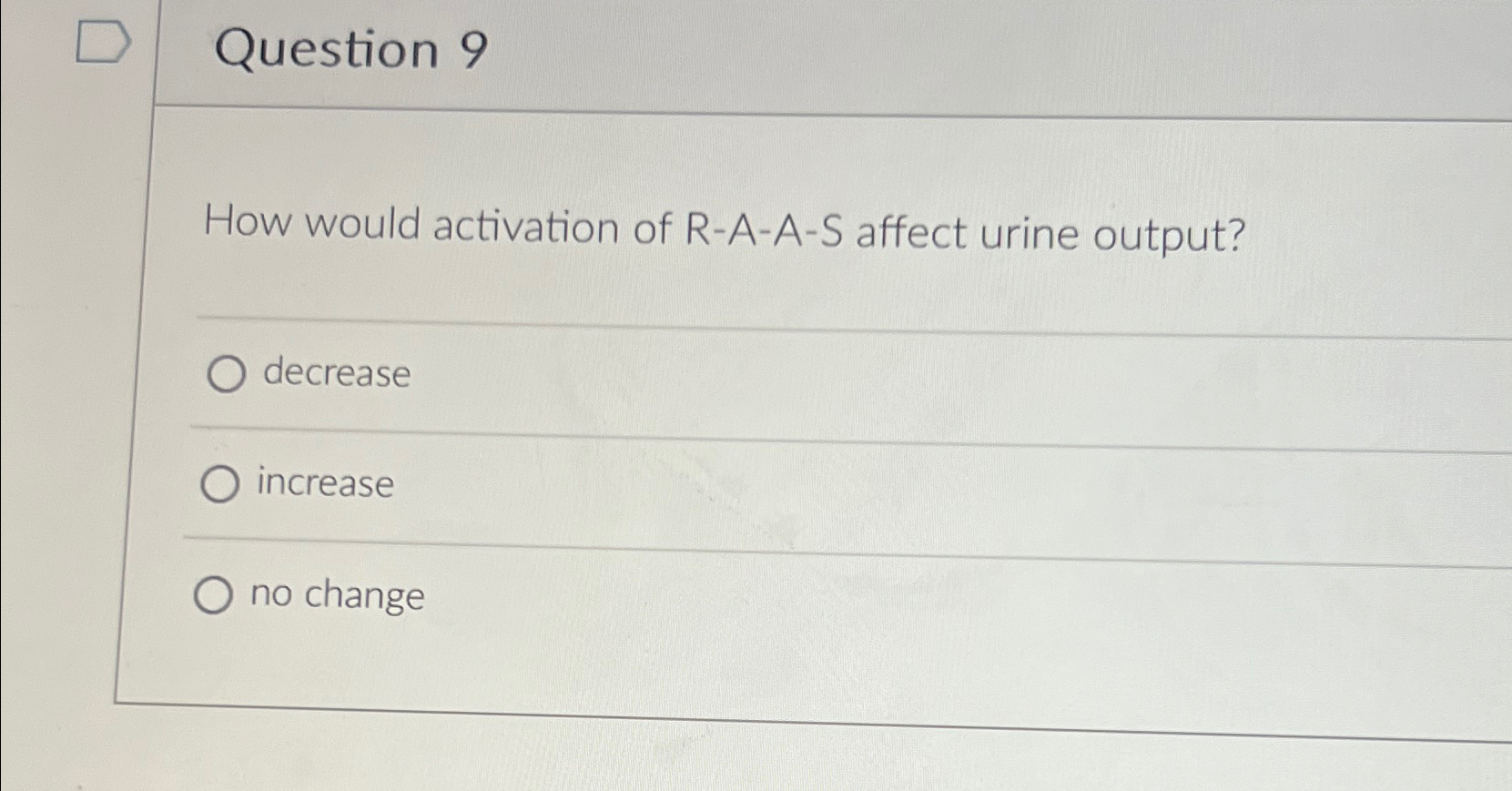Click the radio circle next to 'no change'
This screenshot has width=1512, height=791.
(217, 596)
